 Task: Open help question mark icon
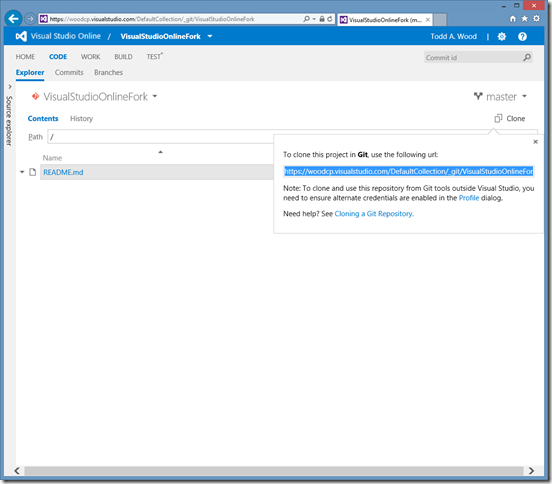pyautogui.click(x=522, y=36)
